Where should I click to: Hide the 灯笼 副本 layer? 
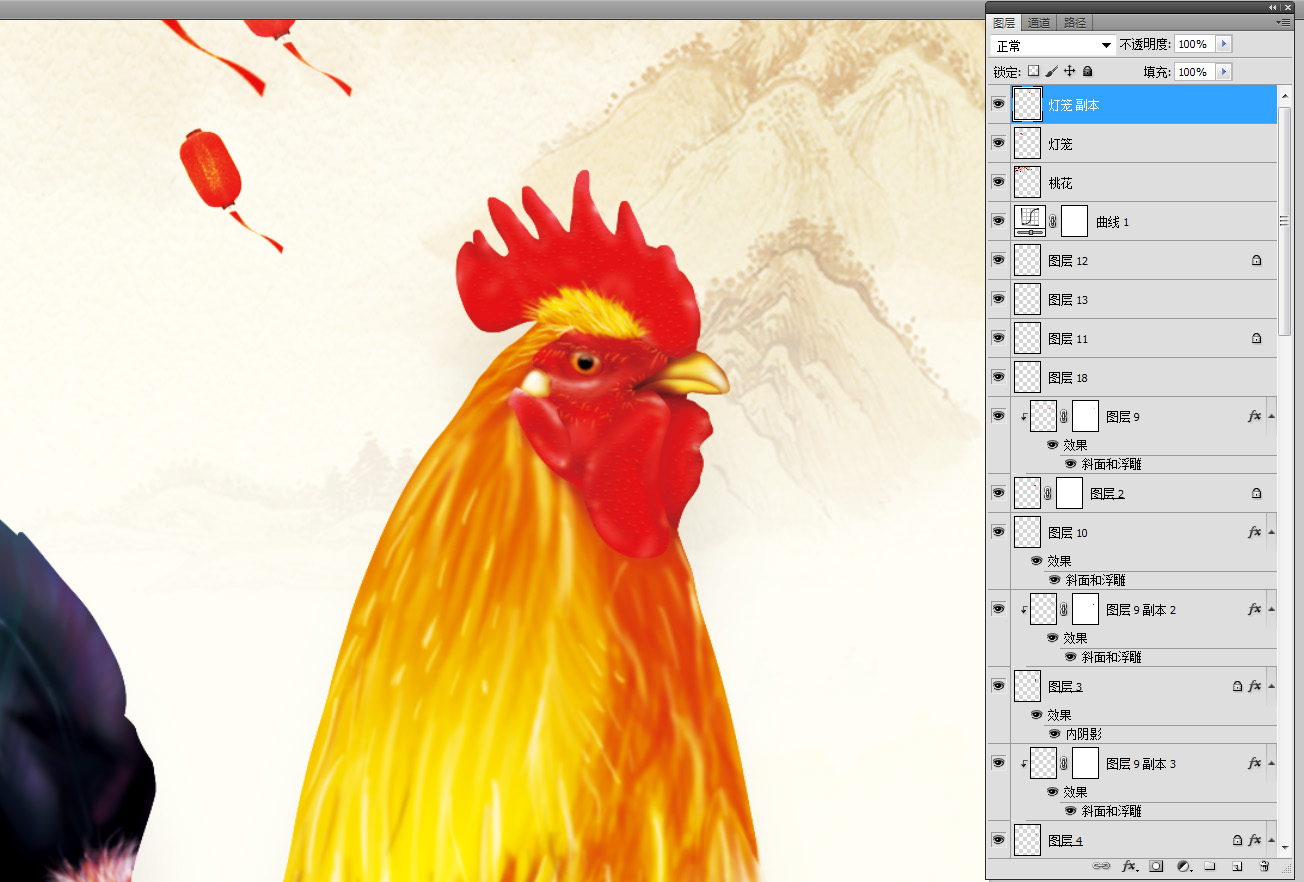click(998, 104)
